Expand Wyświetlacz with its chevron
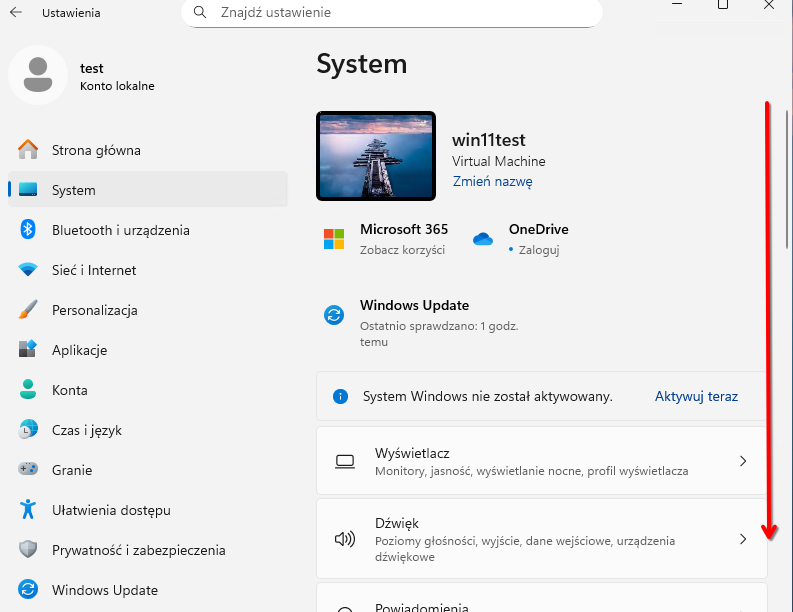 743,461
